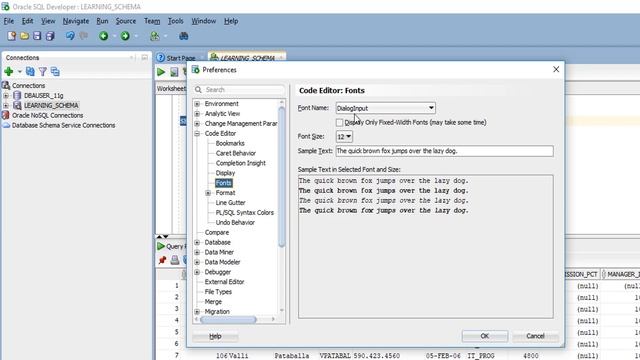Click the Open folder toolbar icon
The width and height of the screenshot is (640, 360).
pyautogui.click(x=24, y=36)
